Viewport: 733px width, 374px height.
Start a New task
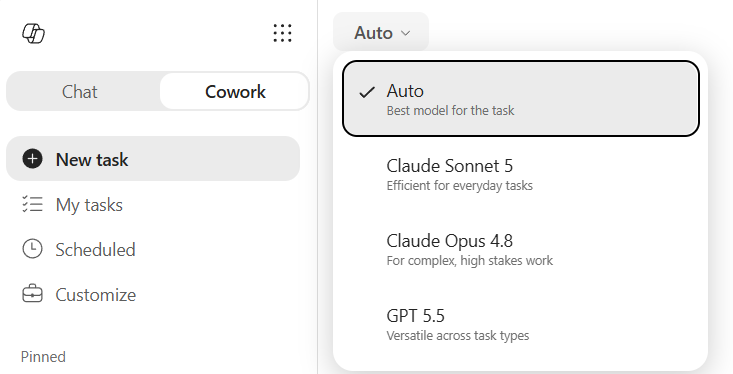pyautogui.click(x=153, y=159)
